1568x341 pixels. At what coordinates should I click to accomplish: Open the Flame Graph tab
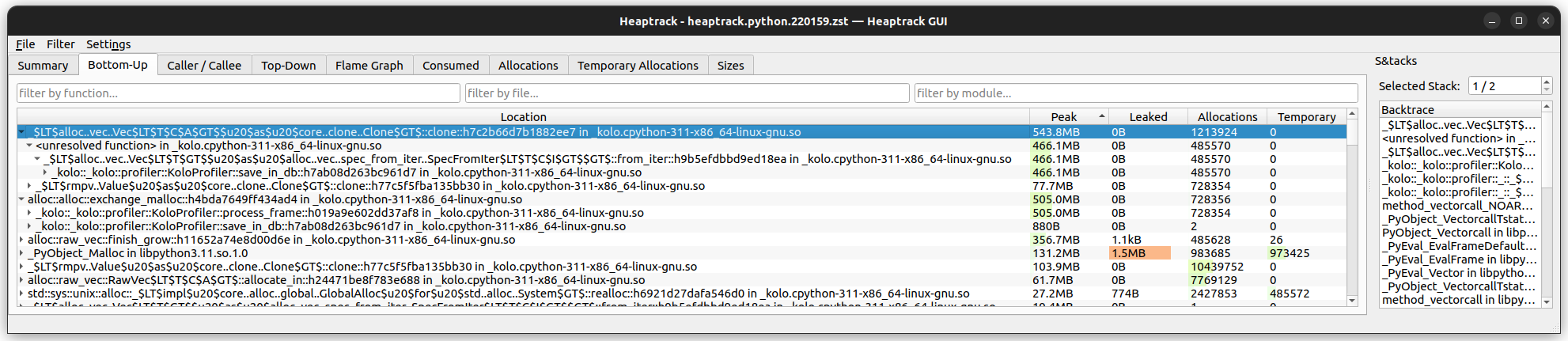[x=369, y=66]
